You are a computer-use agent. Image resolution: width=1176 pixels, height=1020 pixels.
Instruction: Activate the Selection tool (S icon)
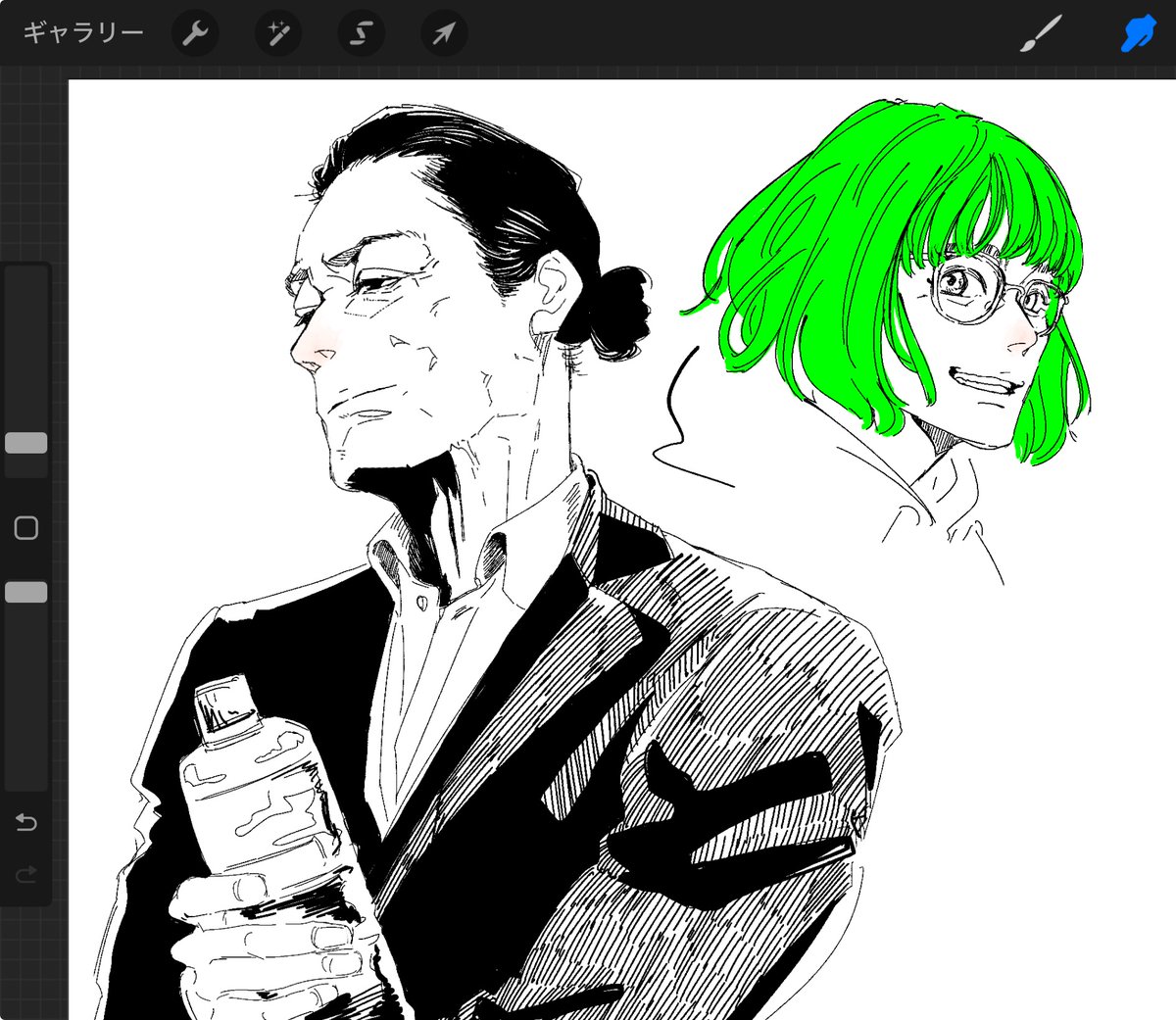coord(361,34)
